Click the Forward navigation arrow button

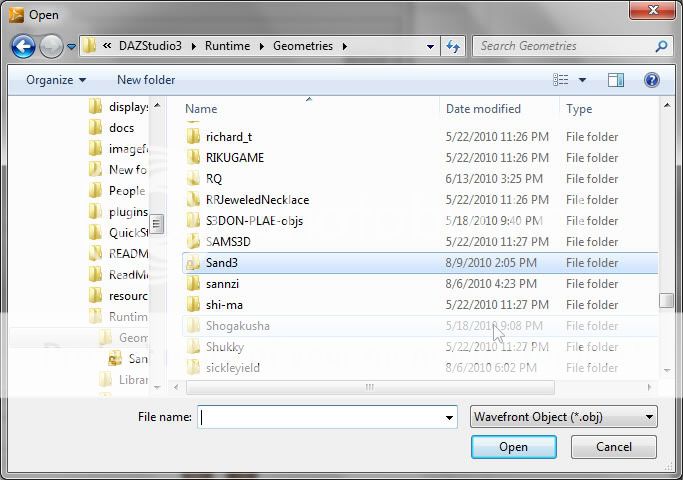pos(51,46)
